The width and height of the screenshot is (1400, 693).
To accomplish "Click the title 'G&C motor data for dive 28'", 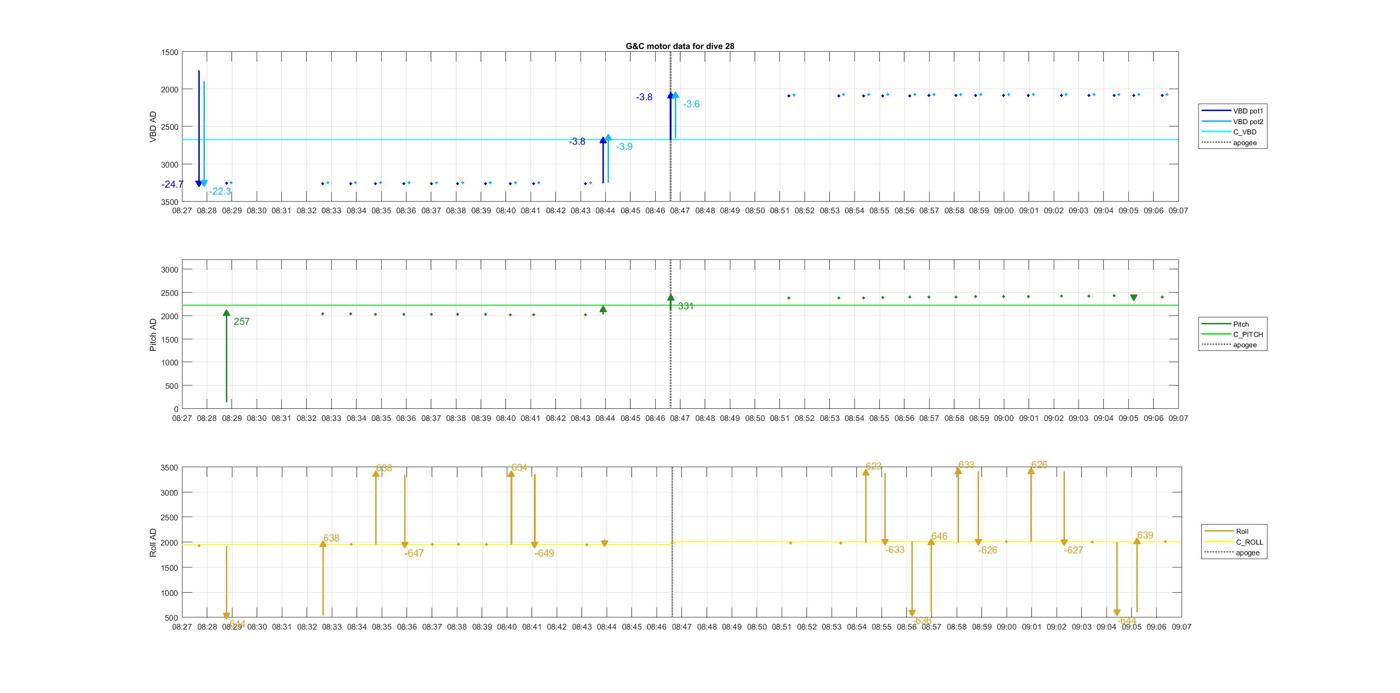I will (x=681, y=46).
